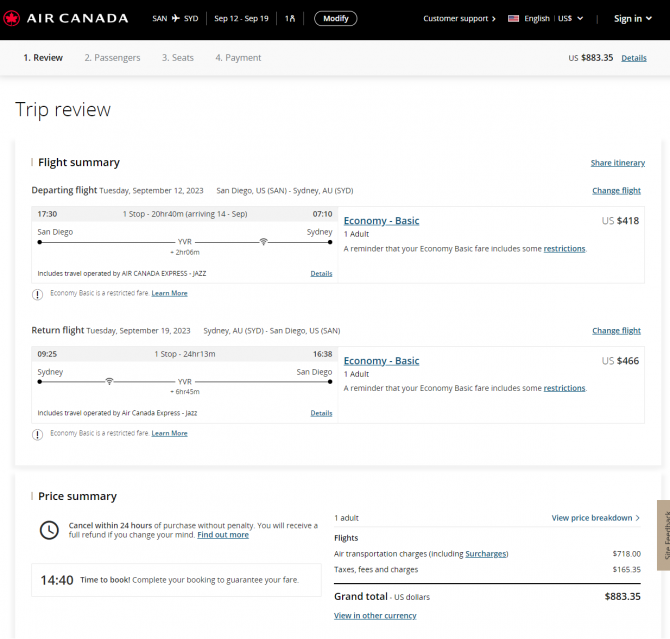Click the Grand total $883.35 amount
670x639 pixels.
pos(623,597)
